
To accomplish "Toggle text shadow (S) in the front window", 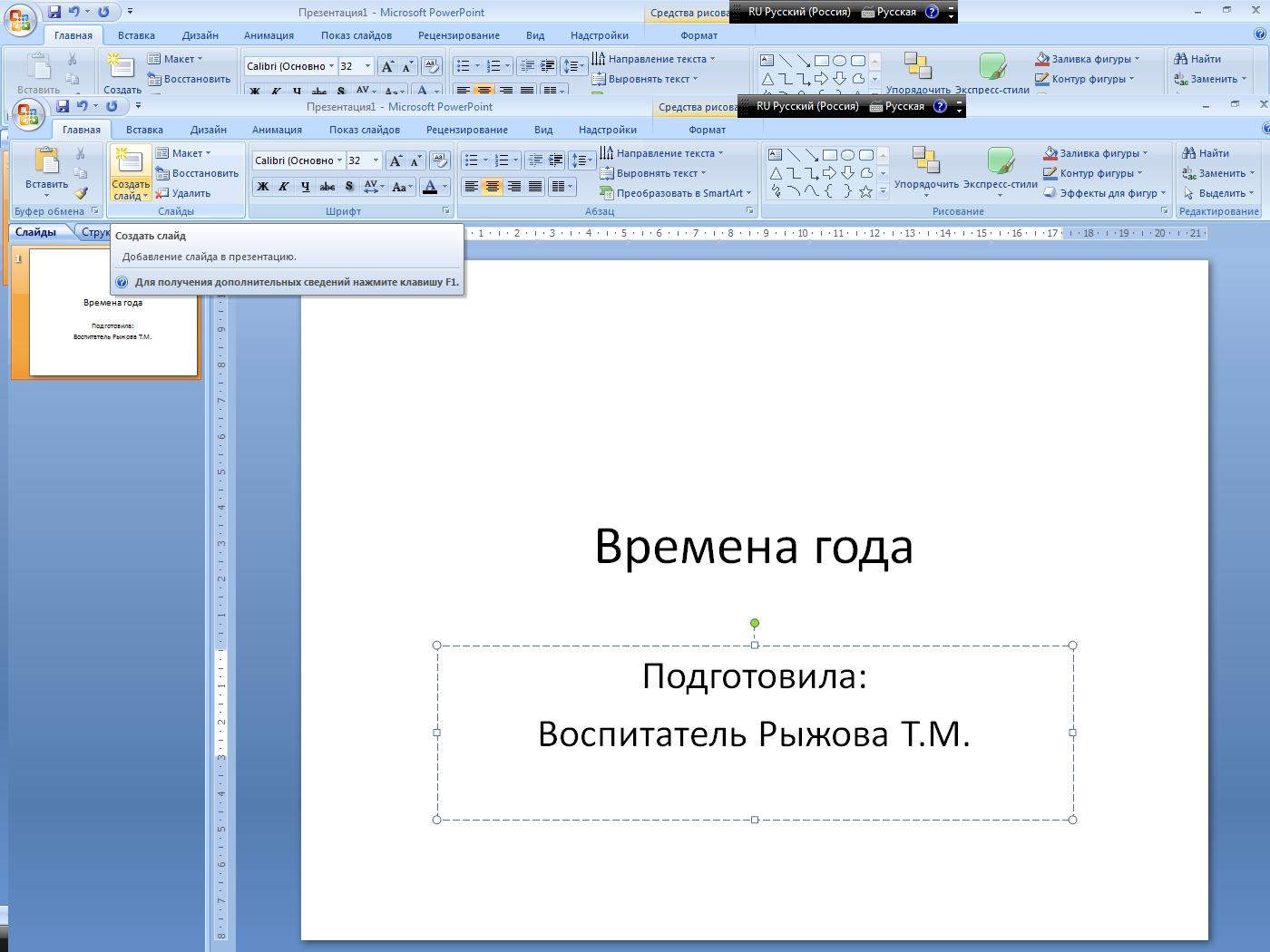I will (x=348, y=187).
